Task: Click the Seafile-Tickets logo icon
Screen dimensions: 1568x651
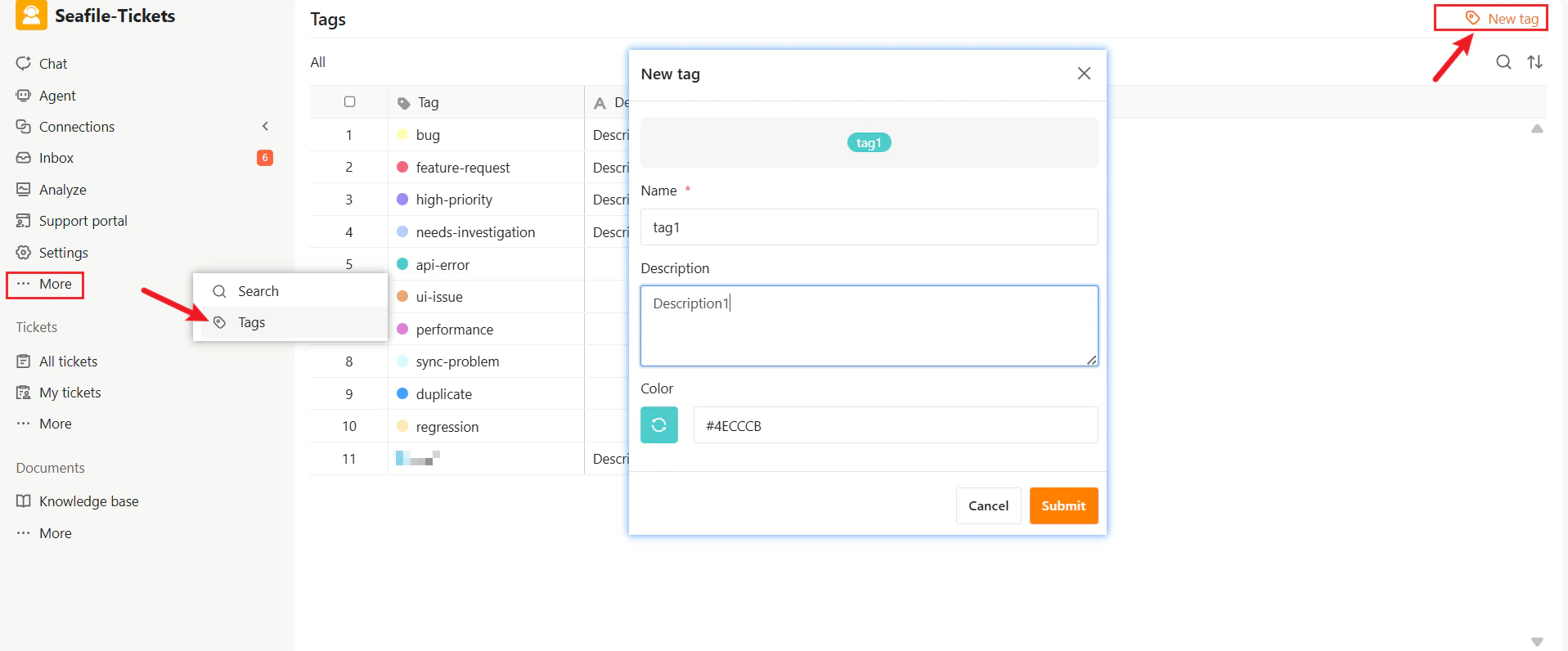Action: pos(31,16)
